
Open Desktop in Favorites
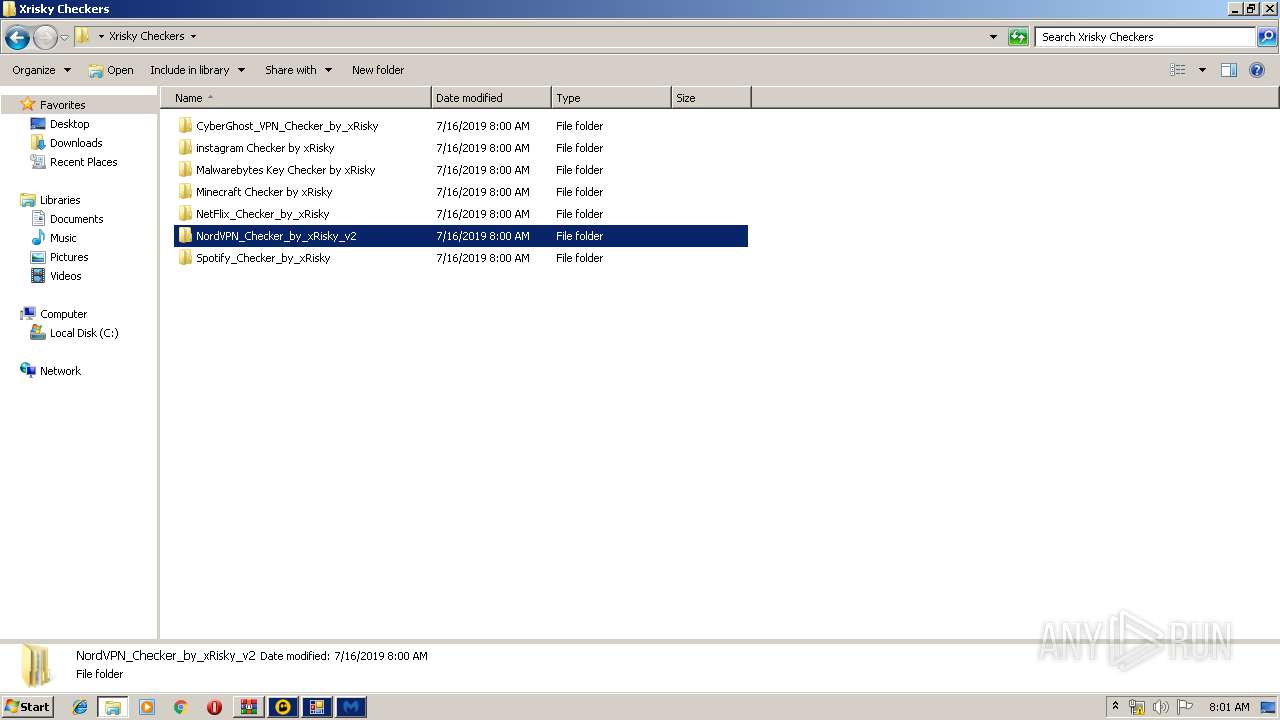point(69,124)
